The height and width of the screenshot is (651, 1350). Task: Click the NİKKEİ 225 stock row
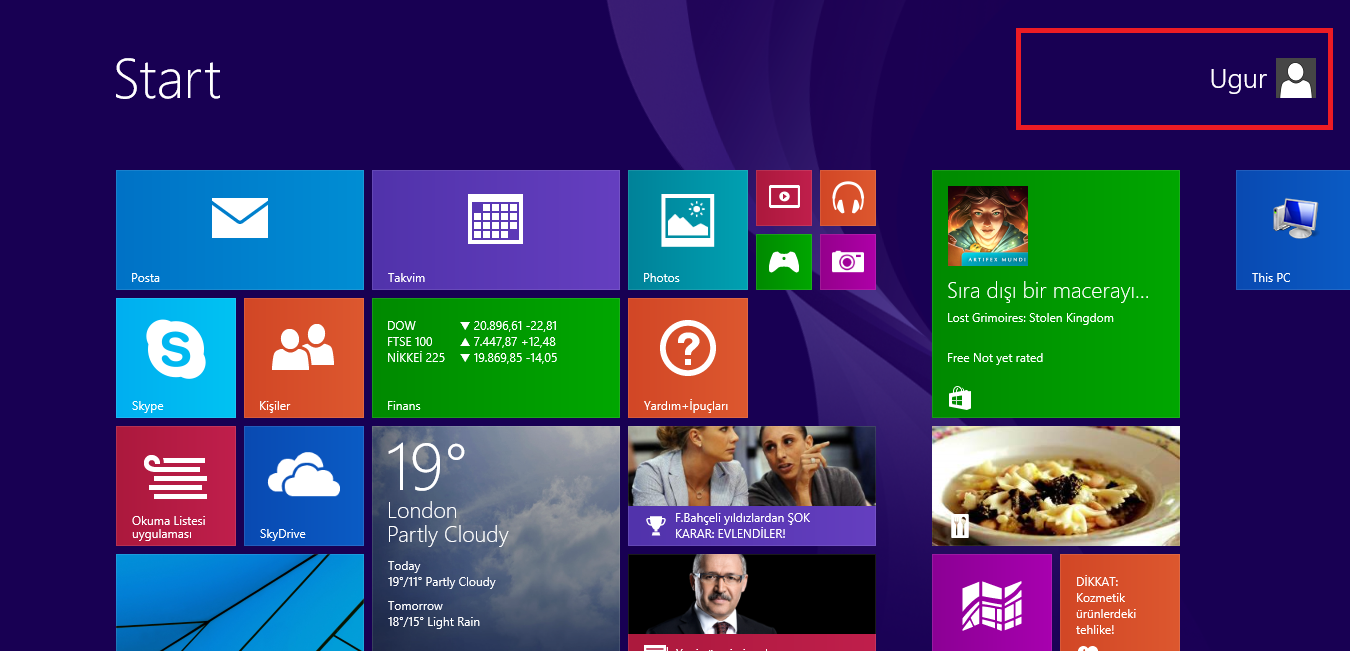[x=472, y=358]
